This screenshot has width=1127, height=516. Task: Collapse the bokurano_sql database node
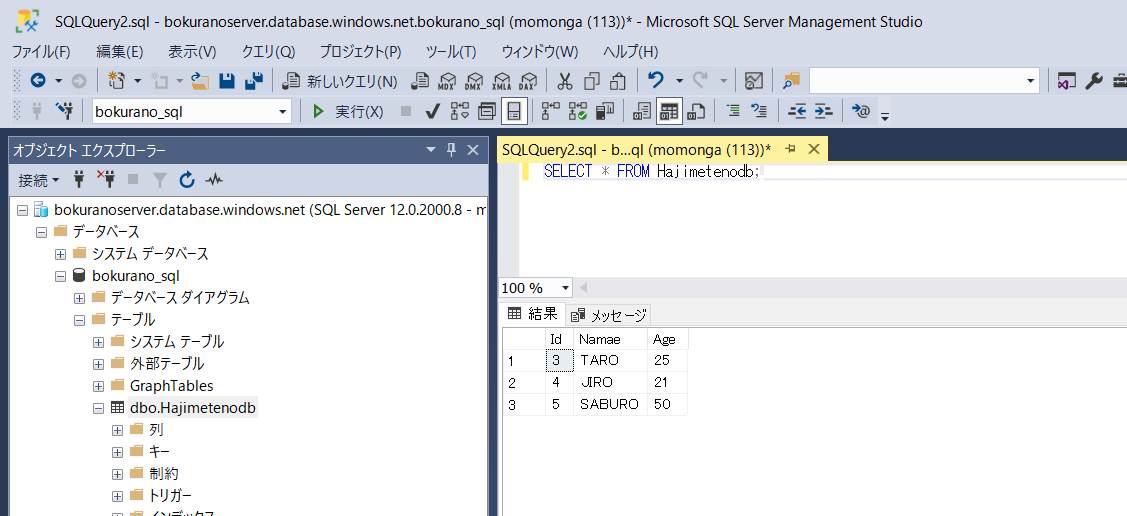[60, 276]
